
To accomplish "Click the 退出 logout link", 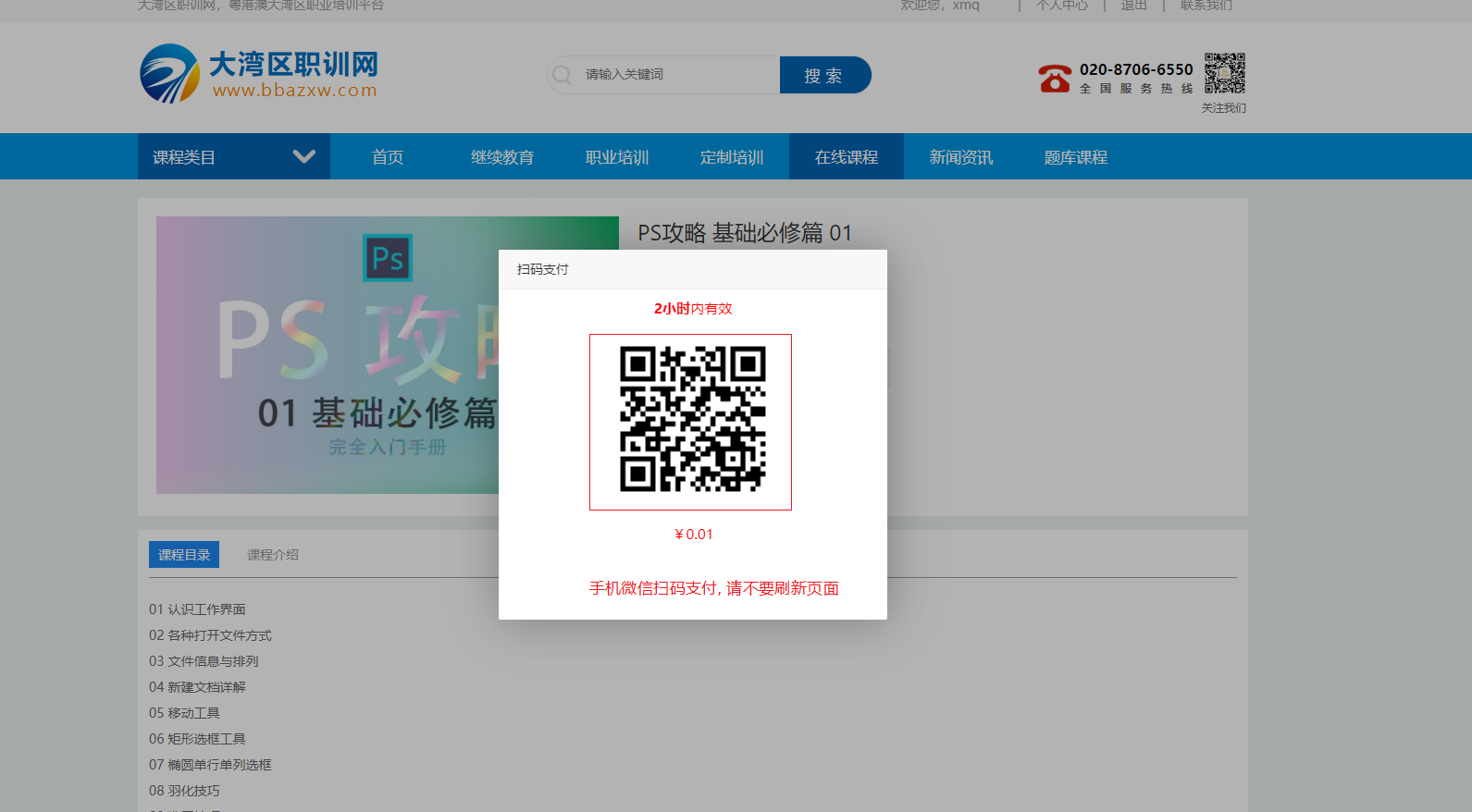I will click(x=1134, y=6).
